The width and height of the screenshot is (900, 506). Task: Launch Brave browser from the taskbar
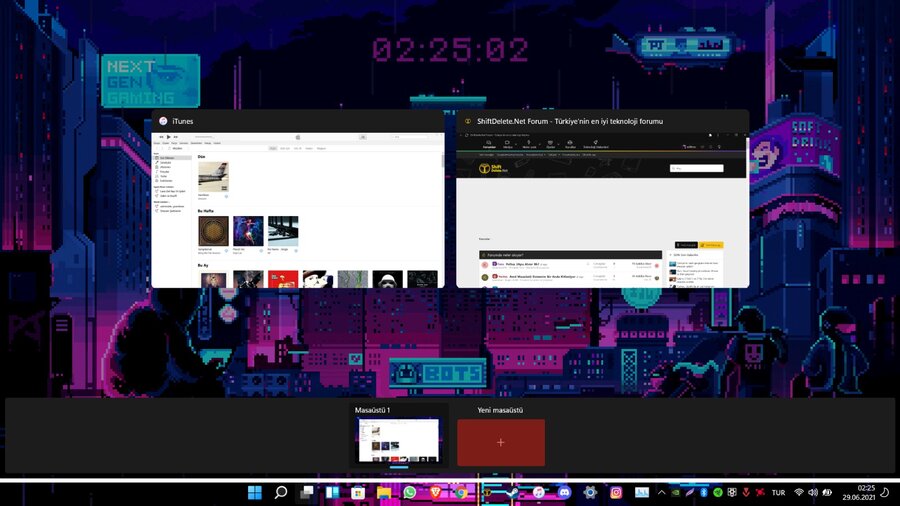436,492
